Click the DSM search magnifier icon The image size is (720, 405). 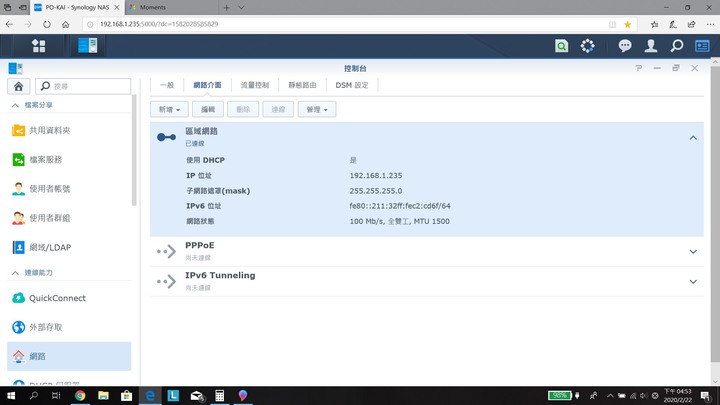(677, 46)
